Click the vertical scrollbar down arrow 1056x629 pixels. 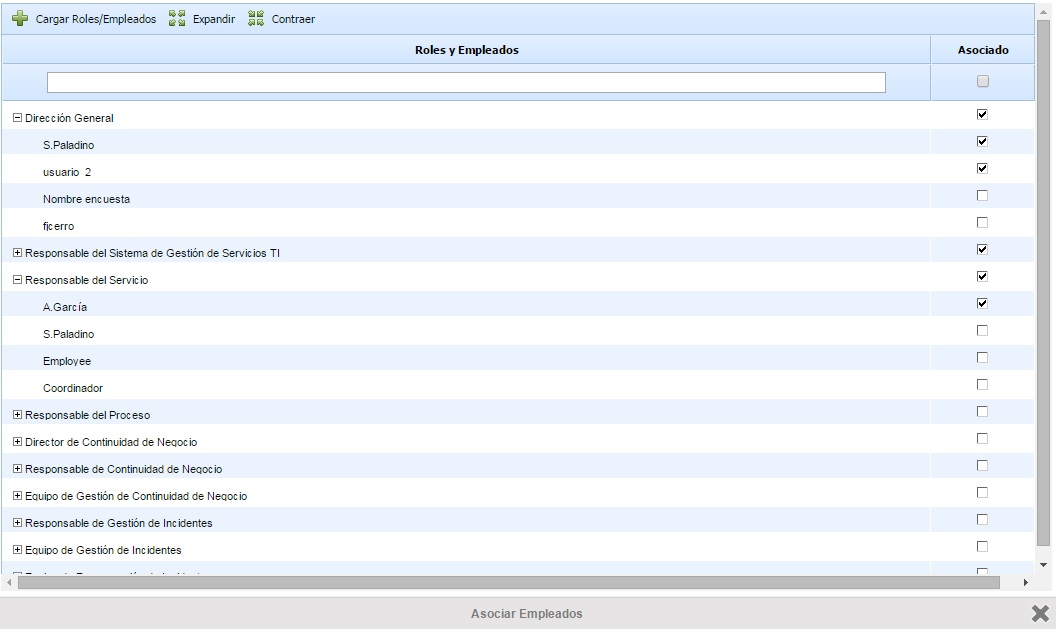1044,565
